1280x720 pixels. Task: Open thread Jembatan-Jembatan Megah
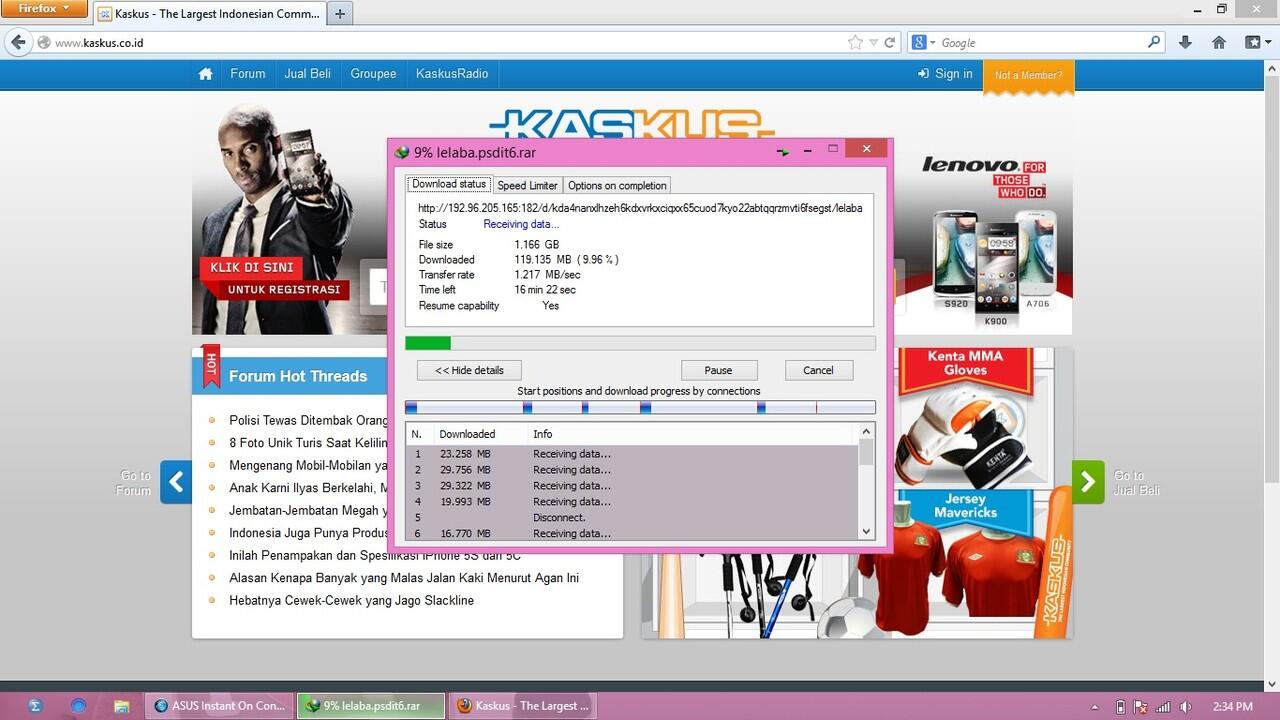tap(308, 510)
